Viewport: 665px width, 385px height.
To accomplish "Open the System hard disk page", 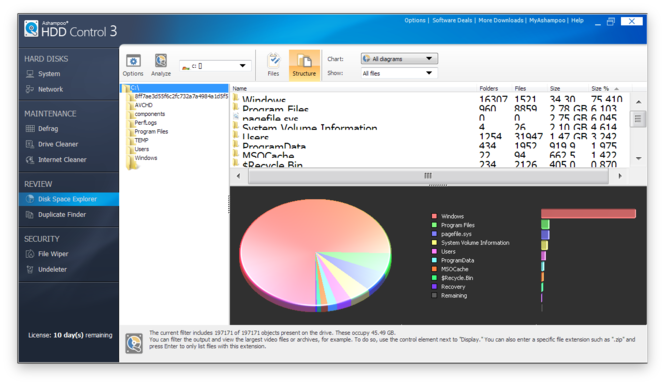I will click(x=49, y=74).
